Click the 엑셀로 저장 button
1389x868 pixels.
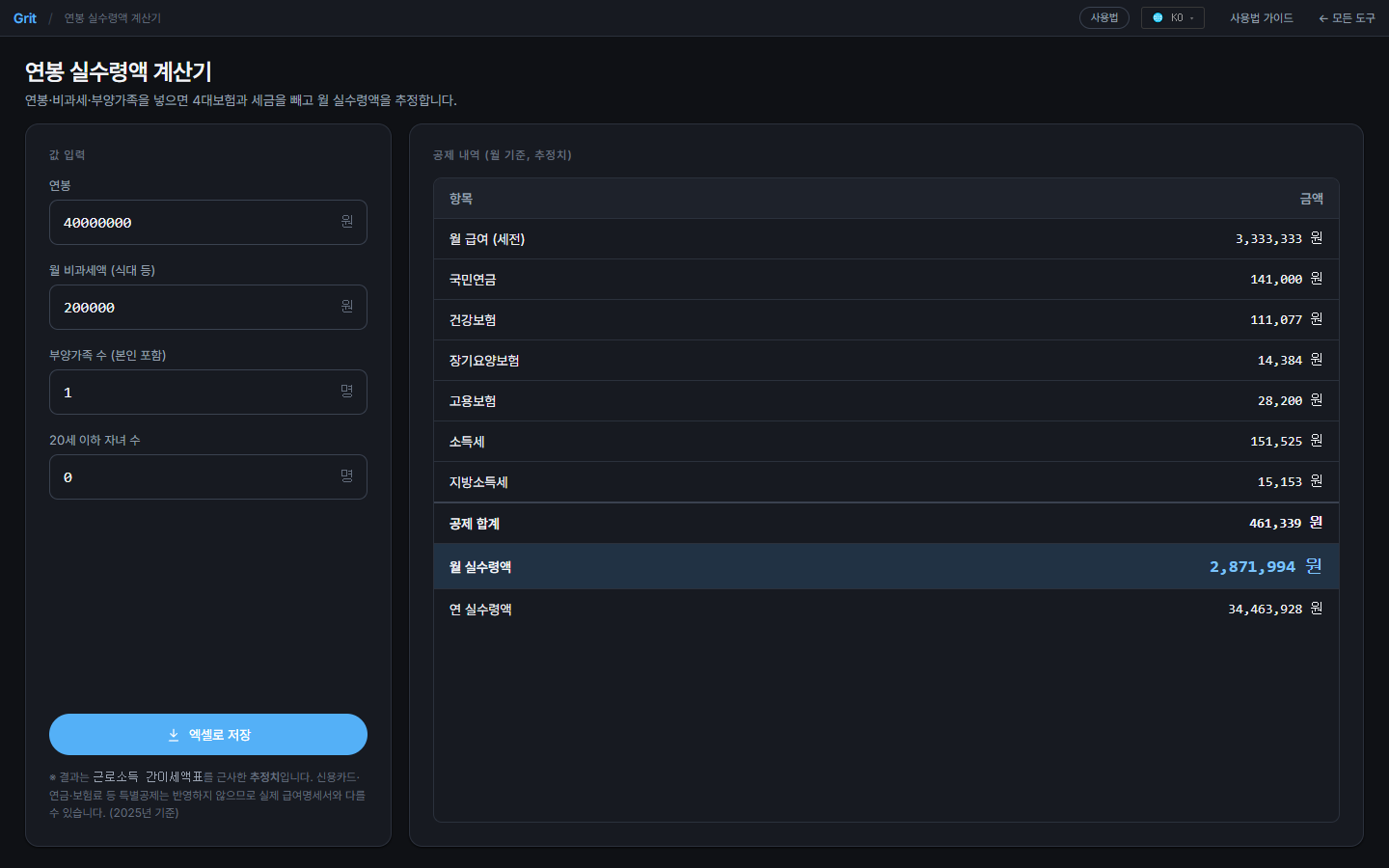208,735
